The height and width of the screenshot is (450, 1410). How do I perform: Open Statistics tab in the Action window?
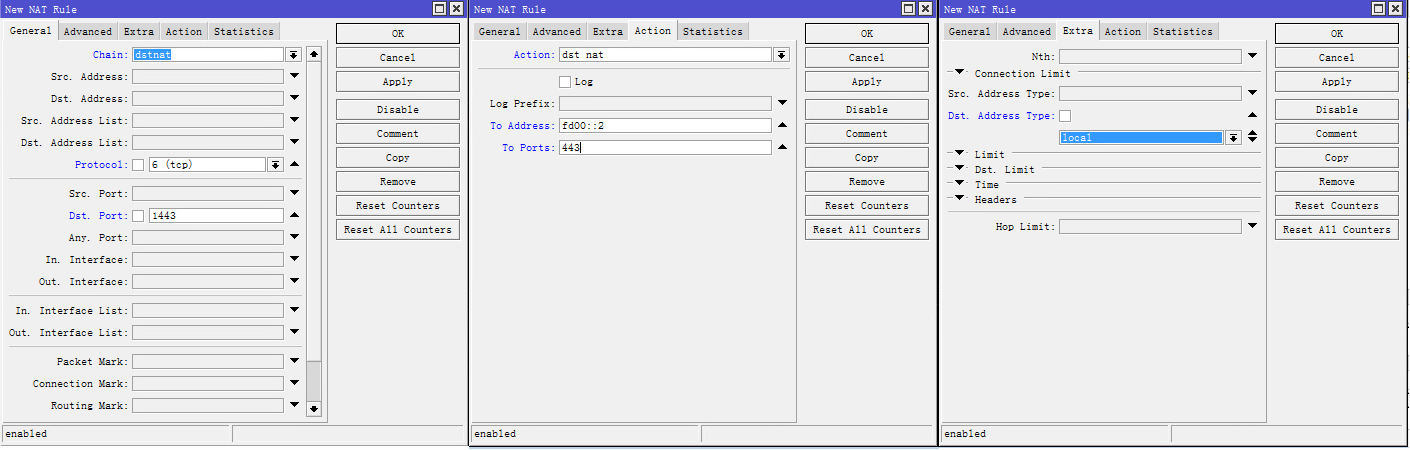point(712,32)
